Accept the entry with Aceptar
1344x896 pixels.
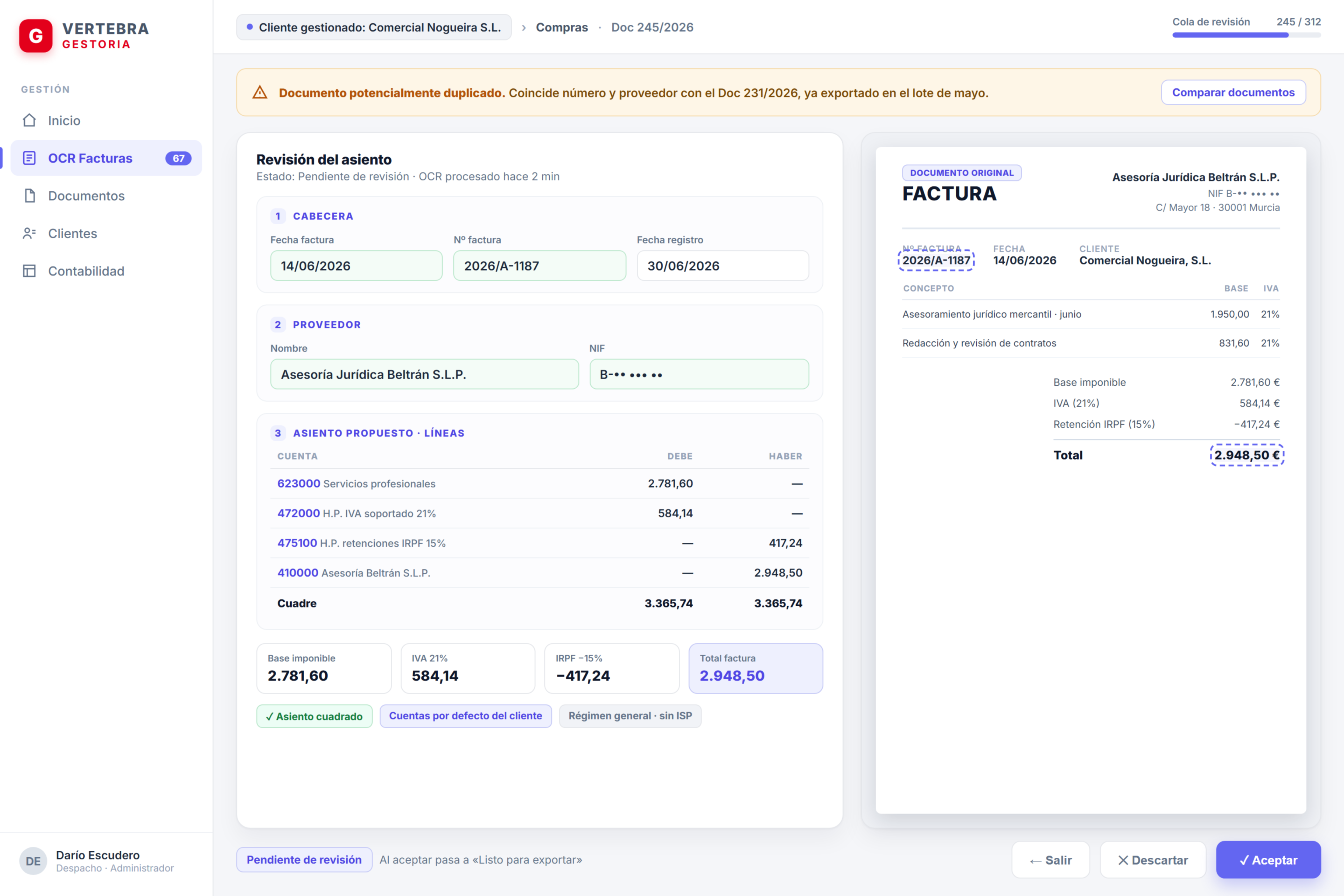(x=1268, y=860)
